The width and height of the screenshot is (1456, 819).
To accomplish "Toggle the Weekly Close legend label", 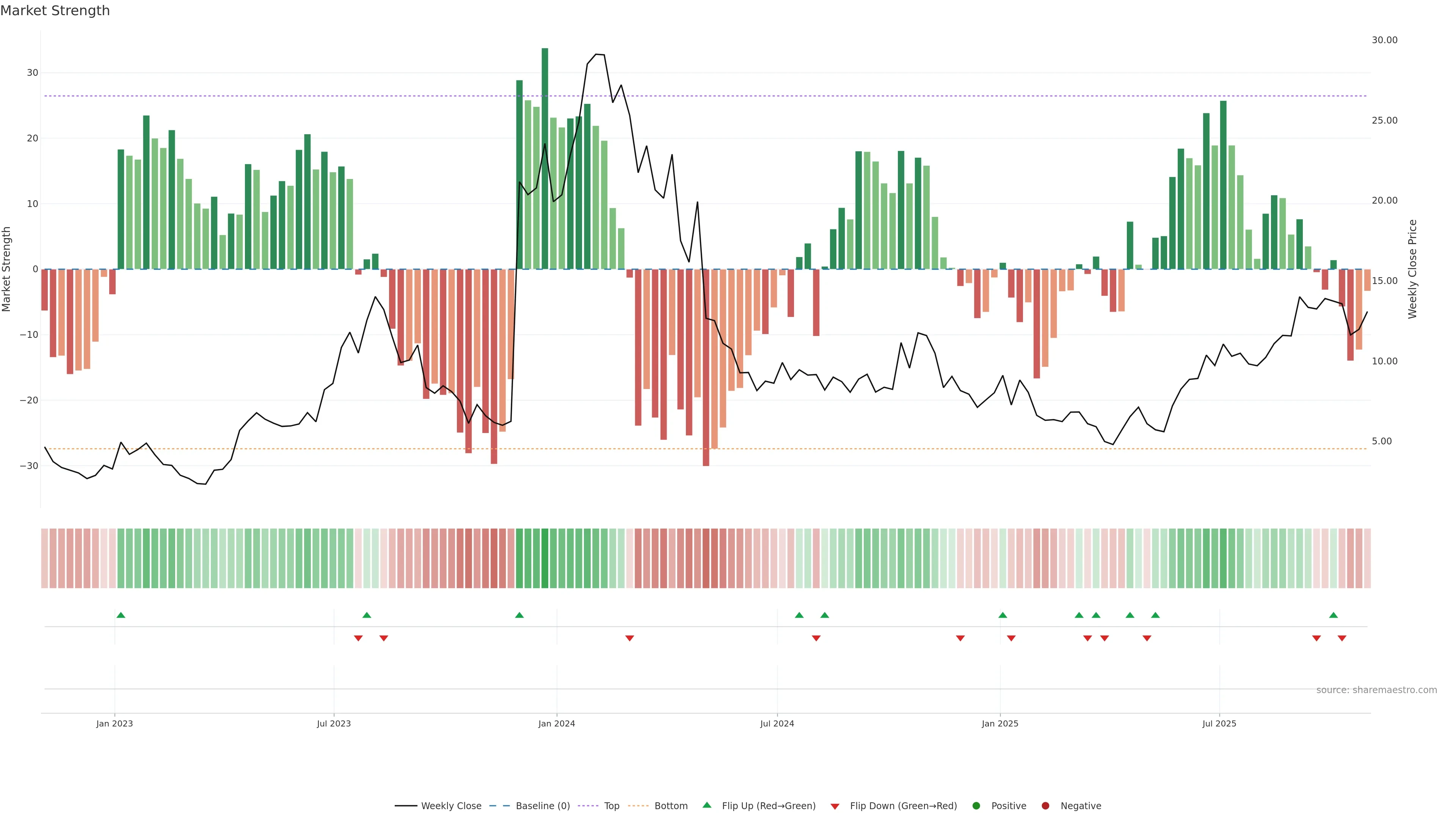I will [x=451, y=806].
